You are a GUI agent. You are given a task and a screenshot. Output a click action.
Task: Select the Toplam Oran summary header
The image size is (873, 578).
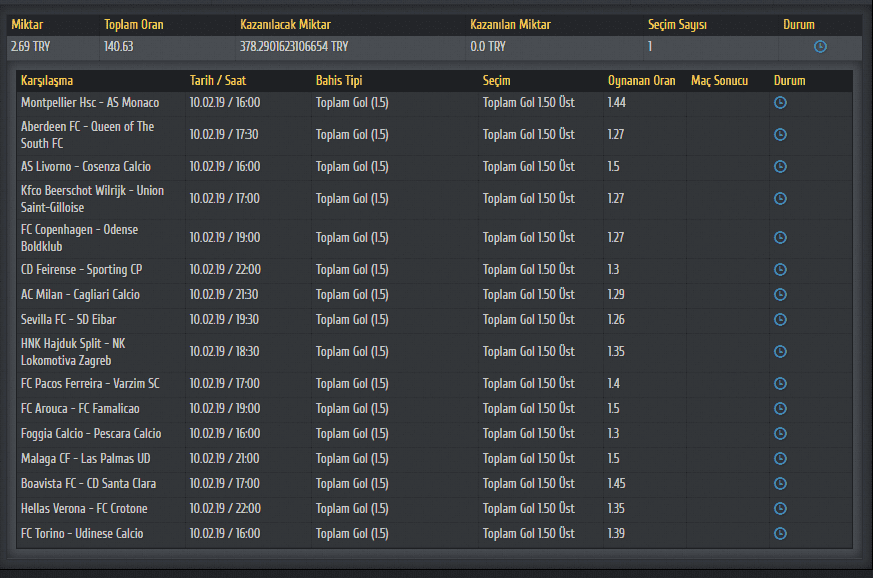[x=134, y=25]
